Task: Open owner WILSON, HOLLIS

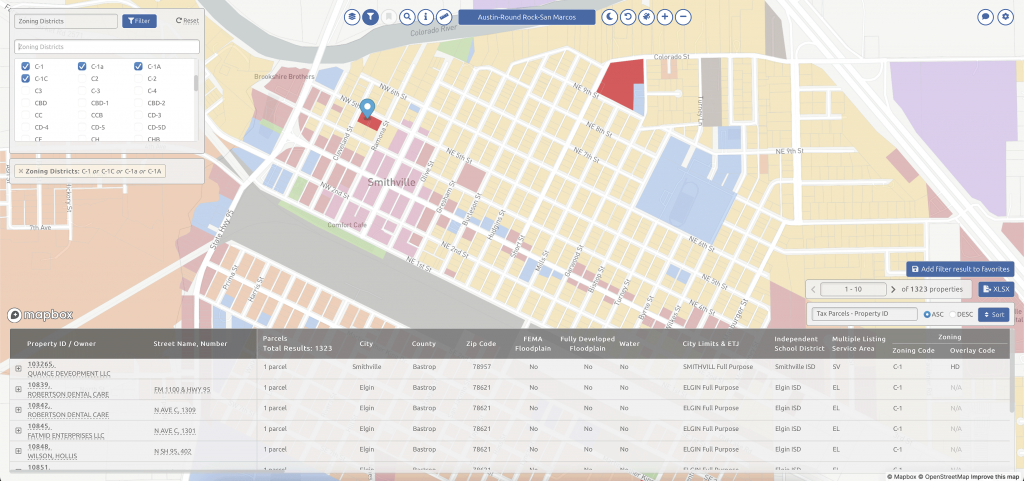Action: (x=52, y=457)
